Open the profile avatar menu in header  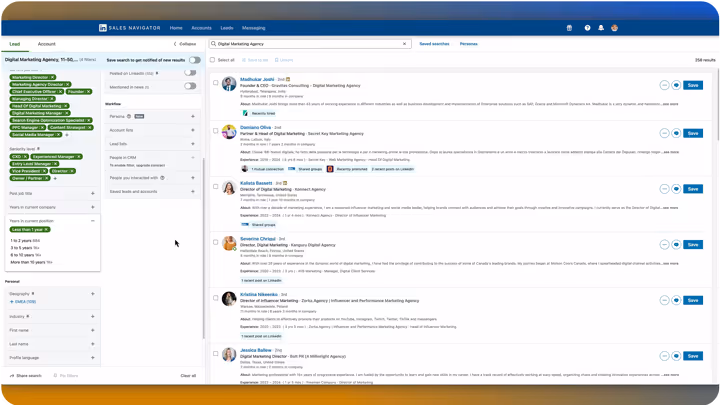tap(614, 28)
